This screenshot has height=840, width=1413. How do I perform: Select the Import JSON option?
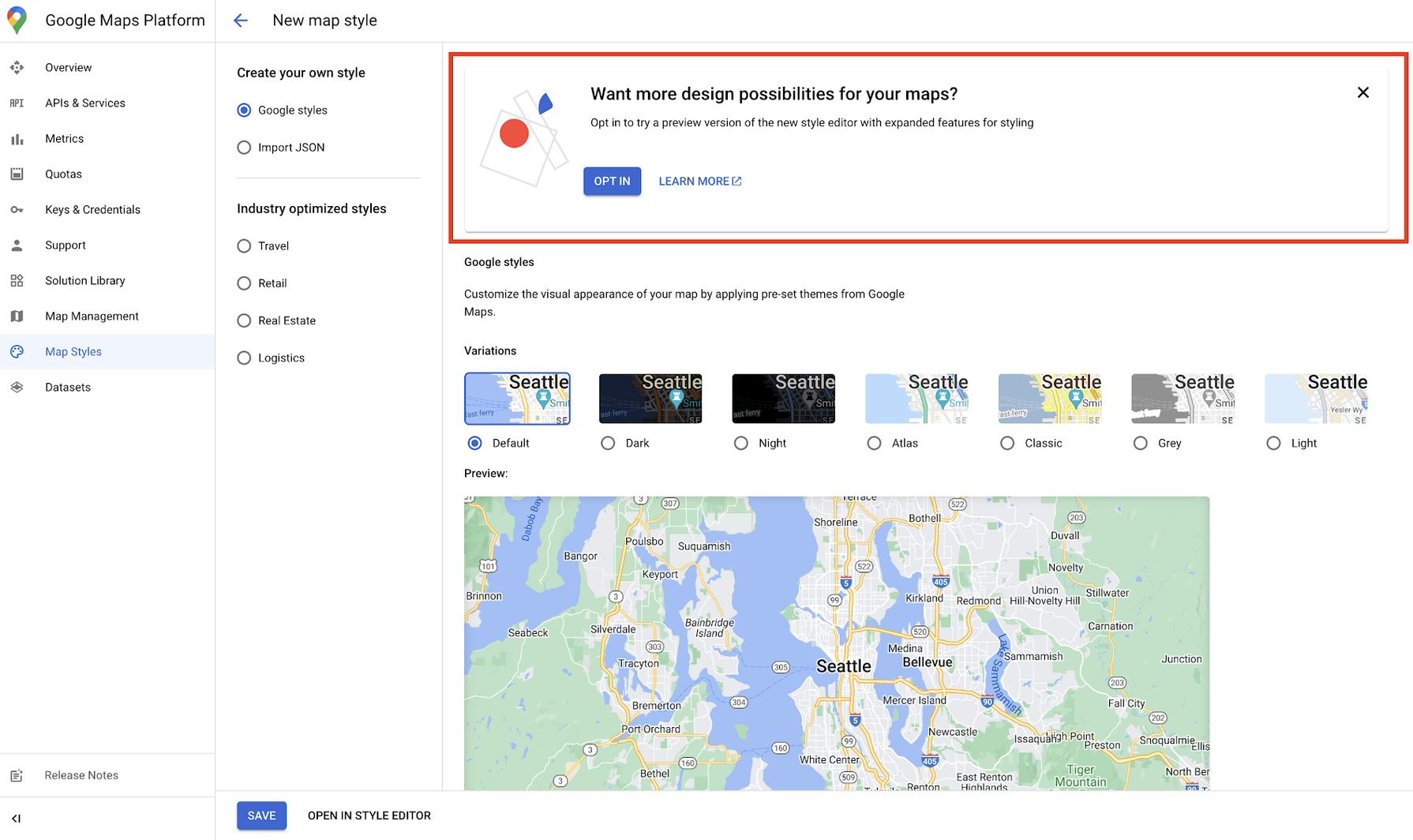[244, 148]
